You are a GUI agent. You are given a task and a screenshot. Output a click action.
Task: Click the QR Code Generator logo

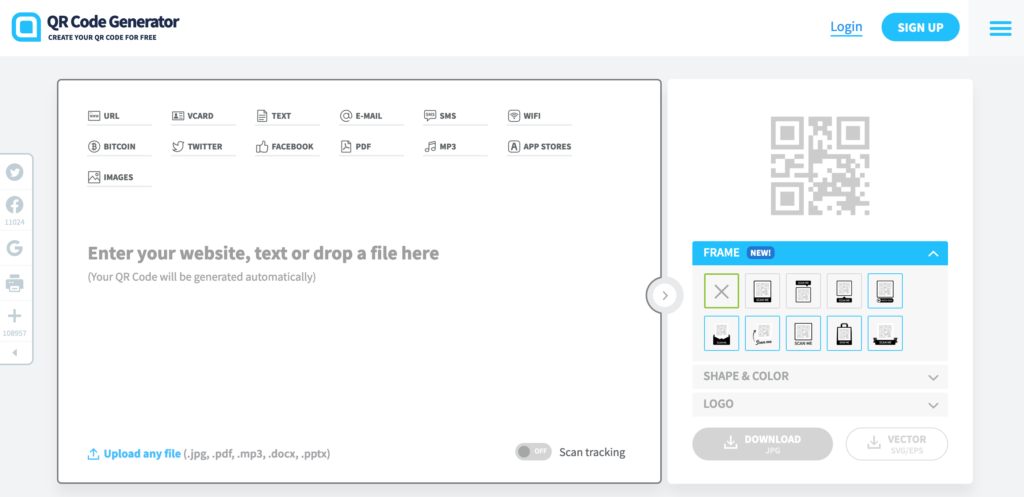tap(95, 27)
